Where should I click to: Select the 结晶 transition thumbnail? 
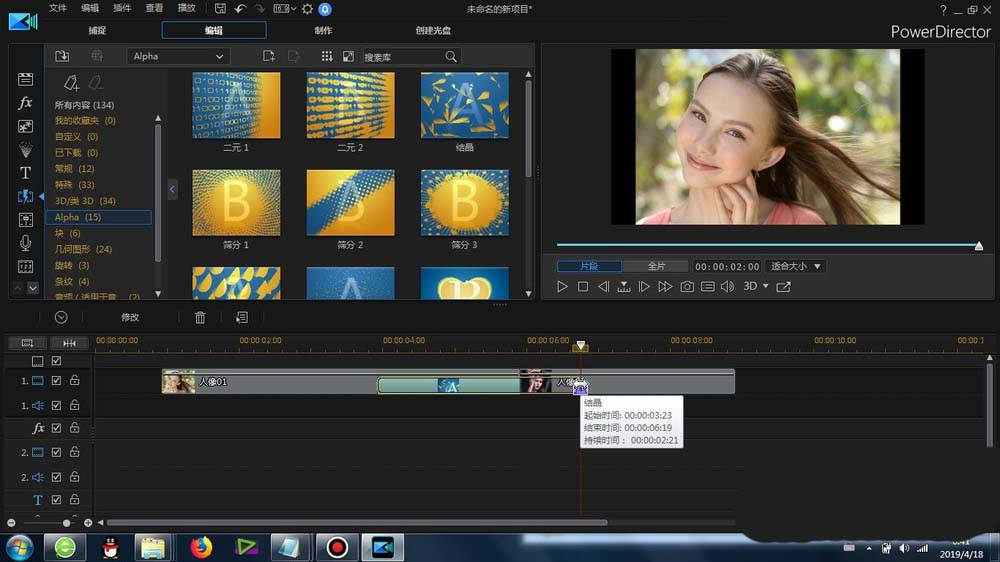[464, 106]
